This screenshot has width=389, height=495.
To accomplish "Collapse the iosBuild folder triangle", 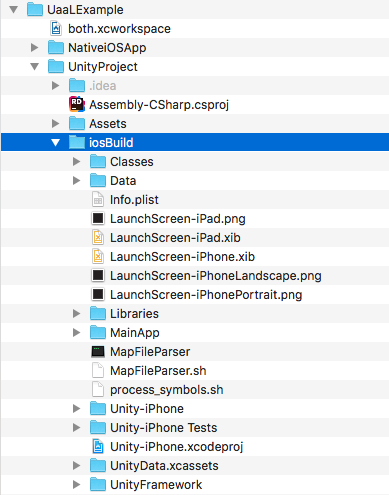I will tap(55, 143).
